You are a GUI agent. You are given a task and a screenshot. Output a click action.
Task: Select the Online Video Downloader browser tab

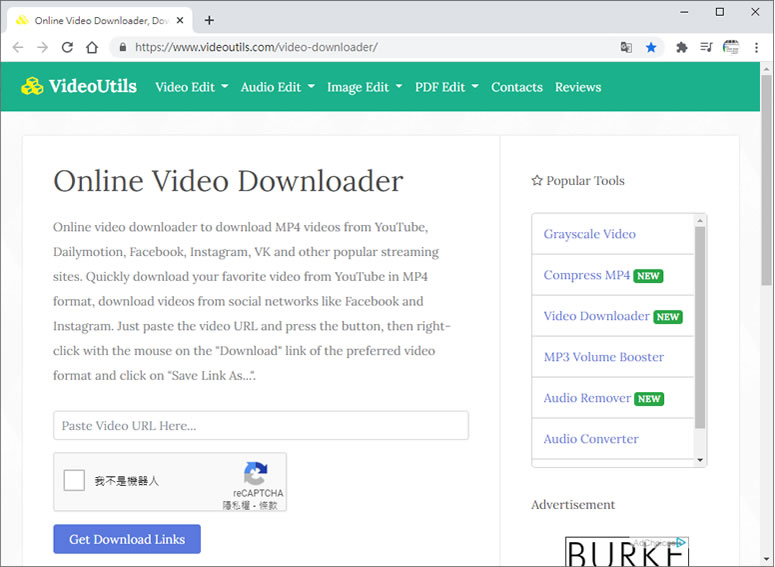point(100,20)
